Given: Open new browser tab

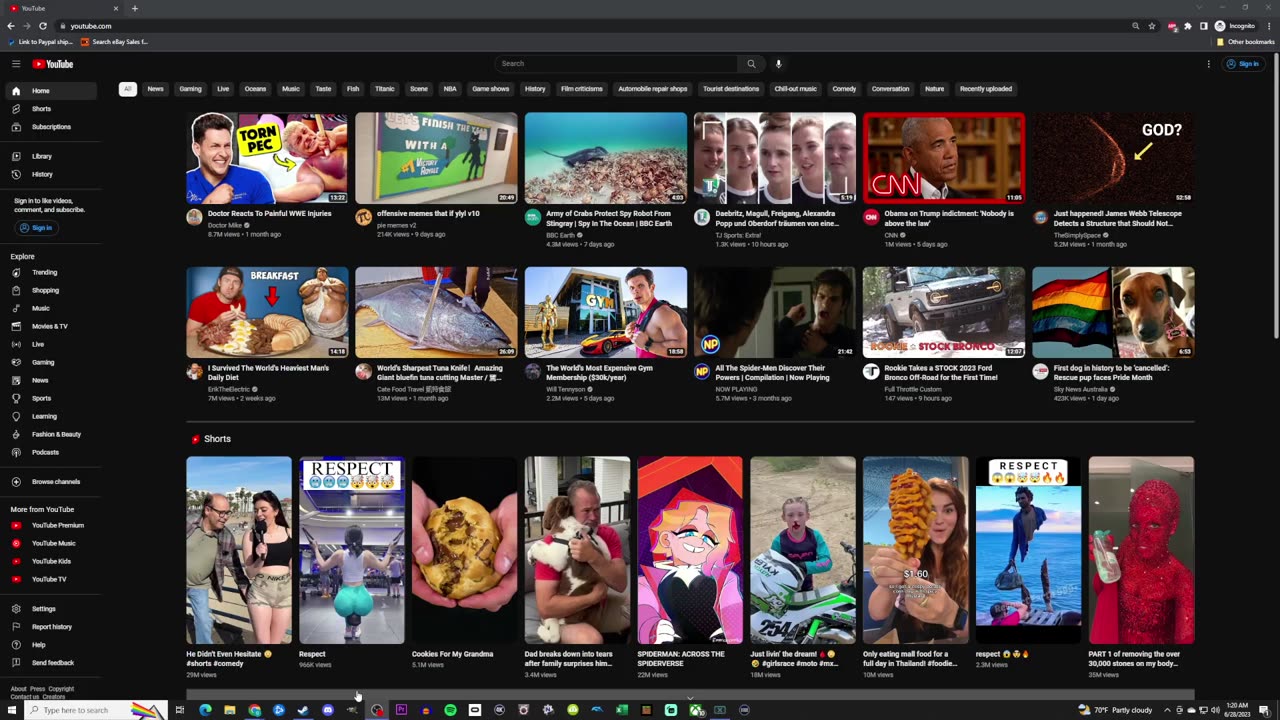Looking at the screenshot, I should 134,8.
